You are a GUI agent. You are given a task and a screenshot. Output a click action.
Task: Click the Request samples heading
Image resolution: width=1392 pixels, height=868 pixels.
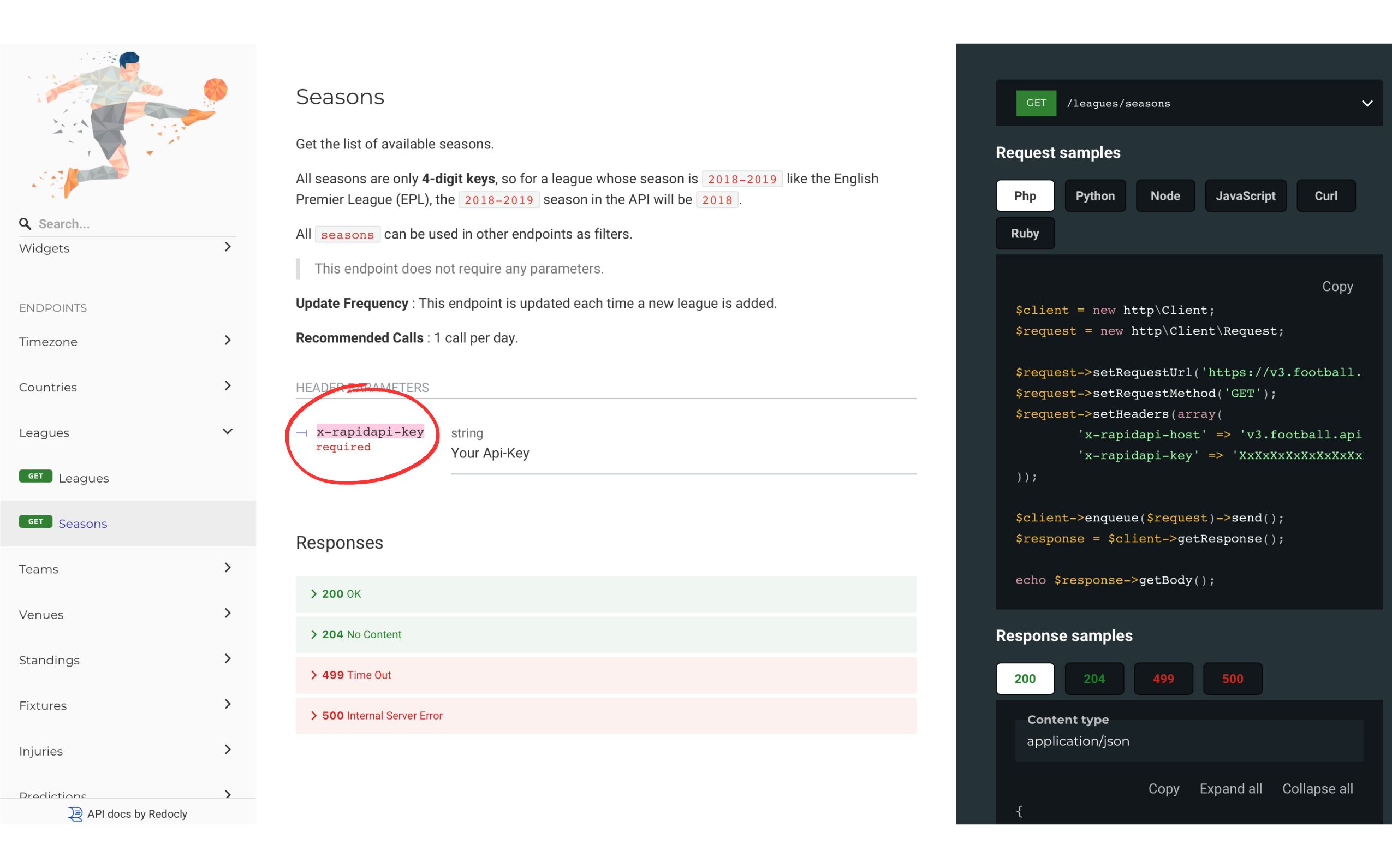click(x=1058, y=152)
